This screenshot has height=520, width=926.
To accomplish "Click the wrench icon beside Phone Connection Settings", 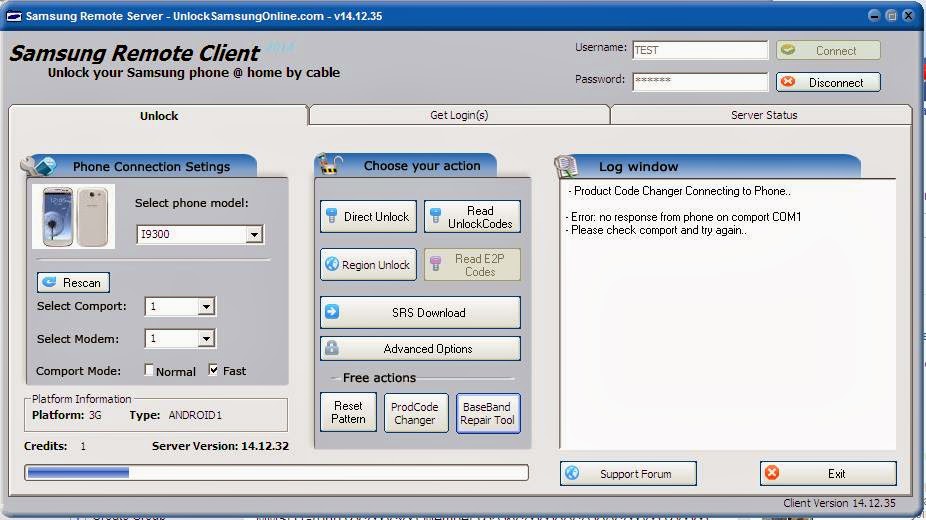I will [x=37, y=165].
